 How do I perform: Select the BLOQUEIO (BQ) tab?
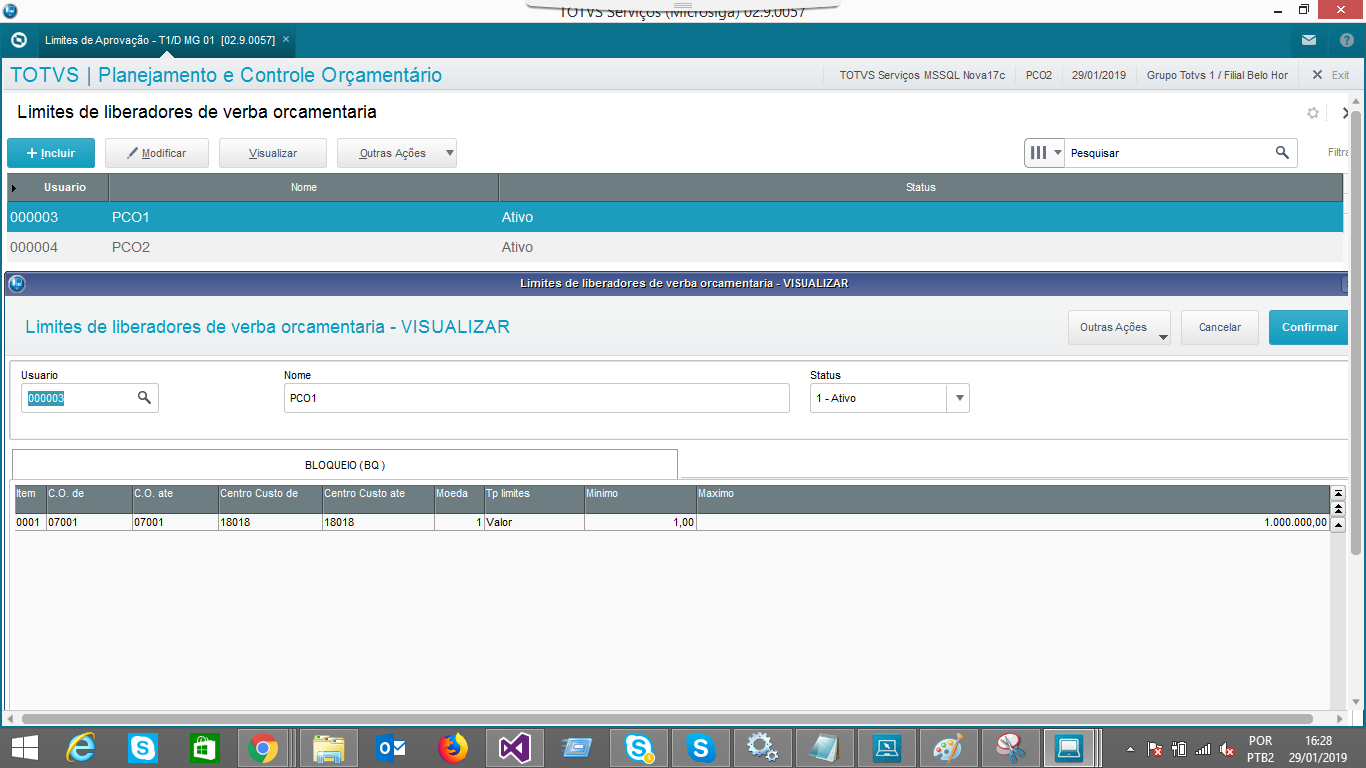pos(345,465)
